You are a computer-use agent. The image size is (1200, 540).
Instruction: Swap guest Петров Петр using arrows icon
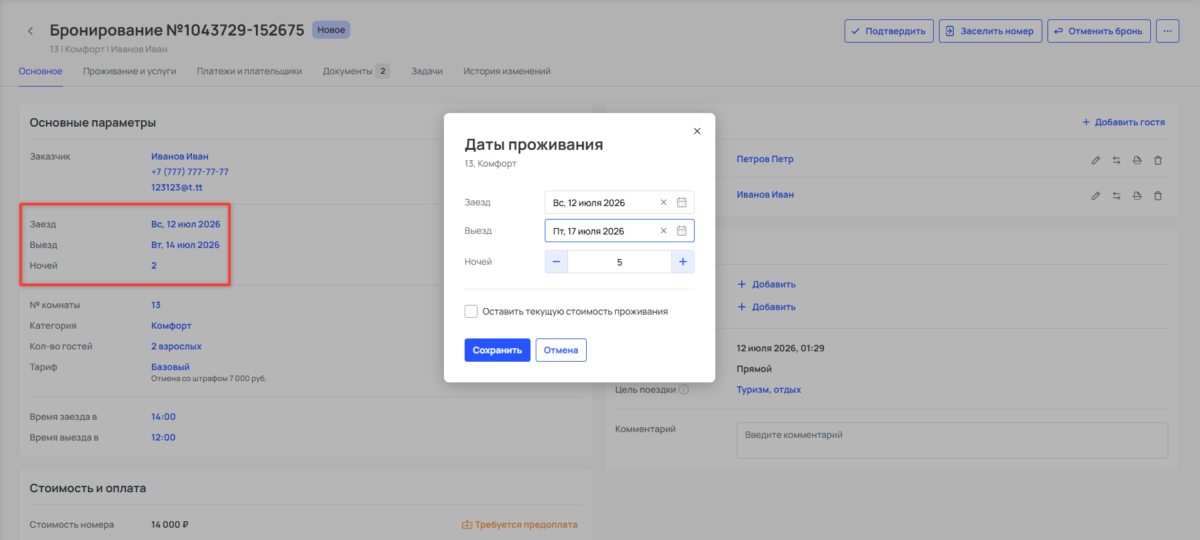coord(1116,160)
